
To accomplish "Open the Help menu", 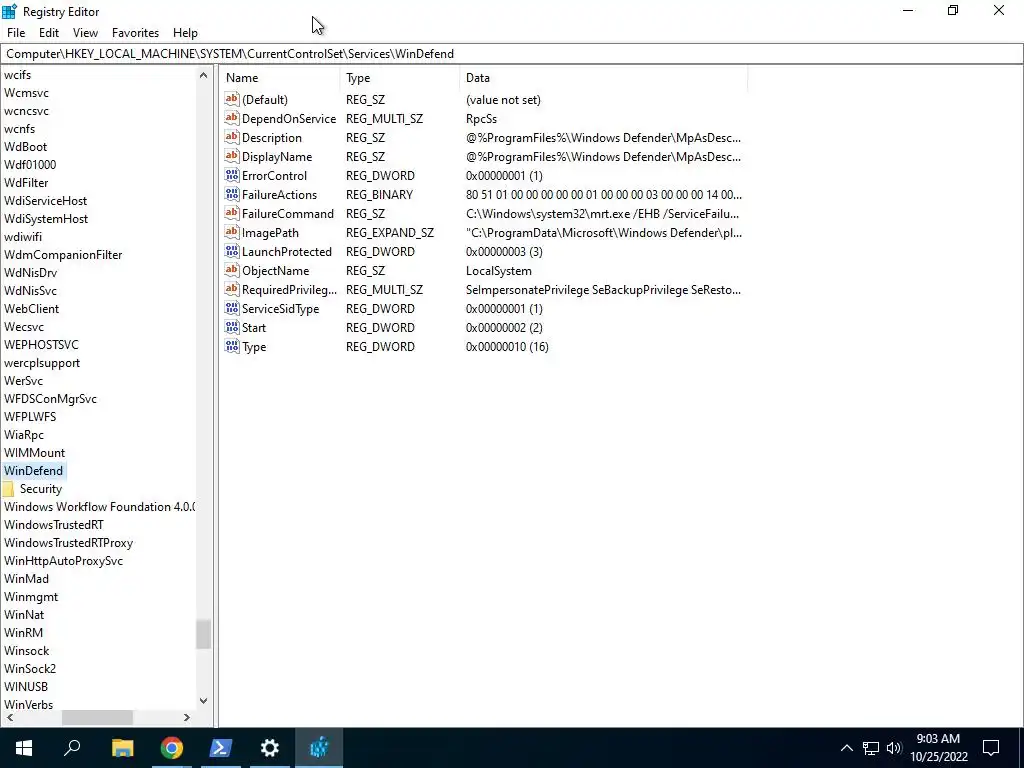I will point(185,33).
